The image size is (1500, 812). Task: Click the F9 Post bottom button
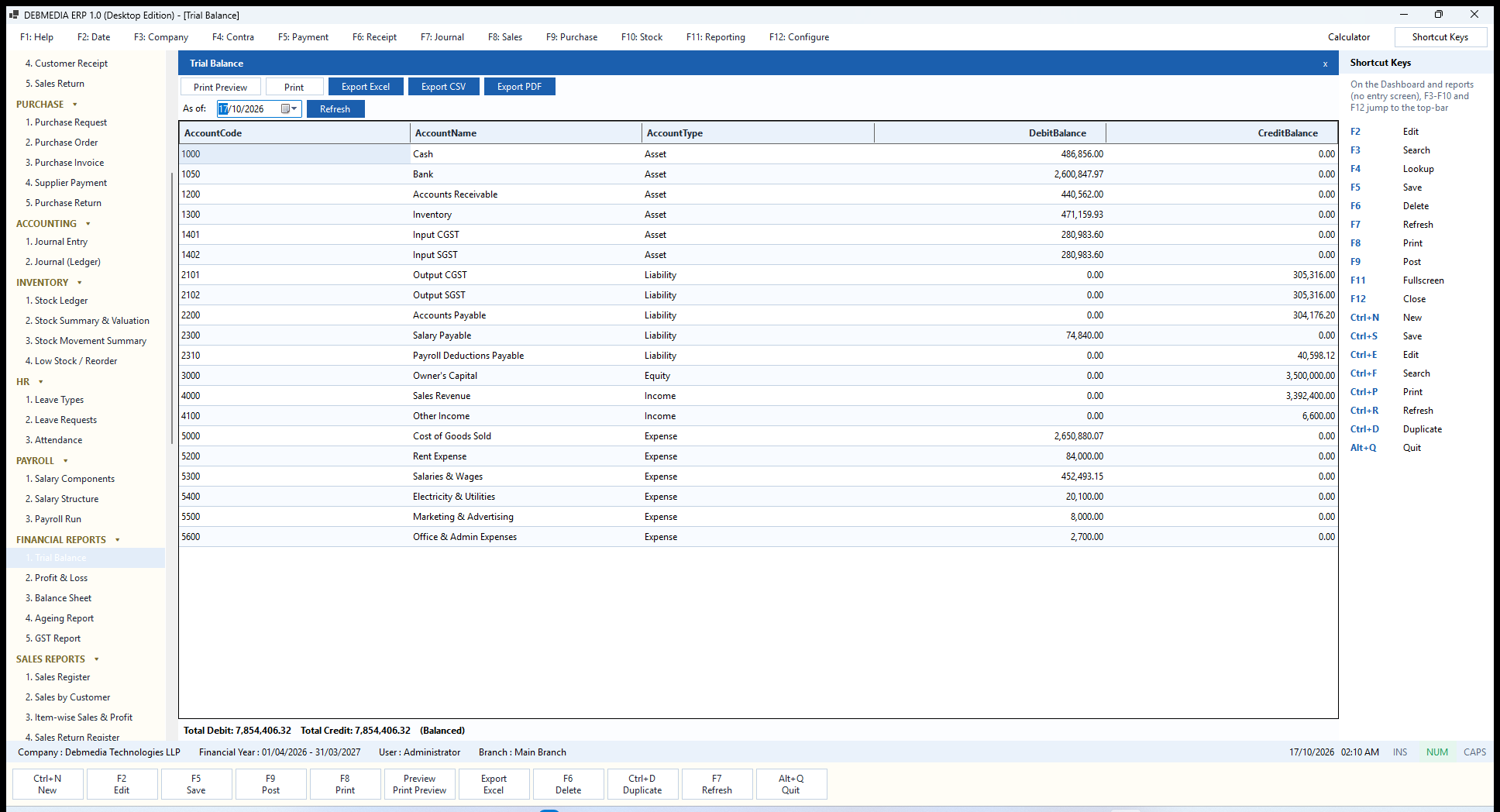[x=270, y=784]
